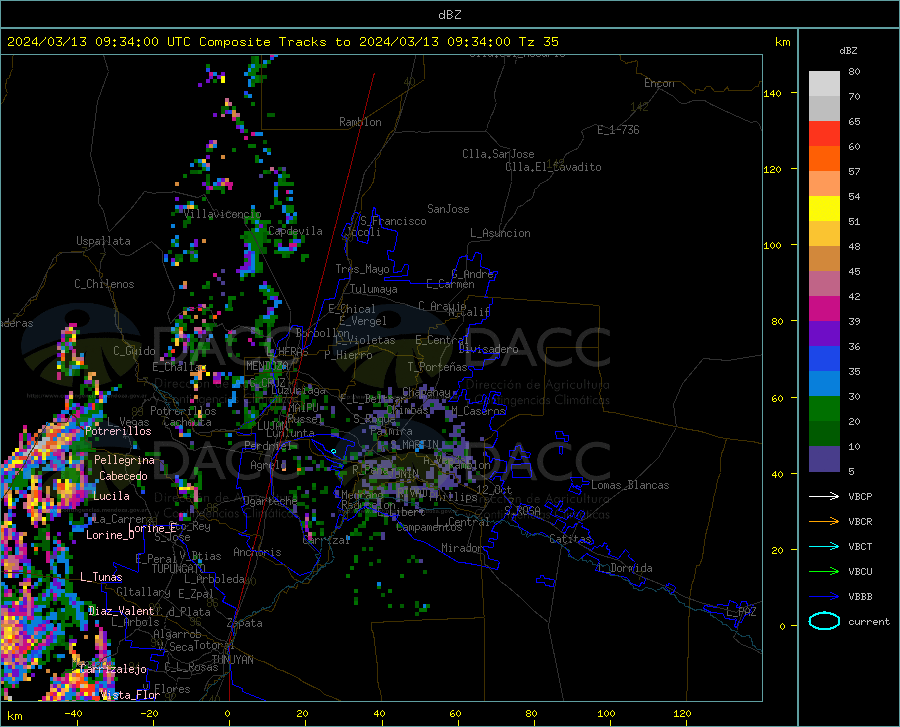Click the white VBCP arrow in legend
The width and height of the screenshot is (900, 727).
click(824, 496)
